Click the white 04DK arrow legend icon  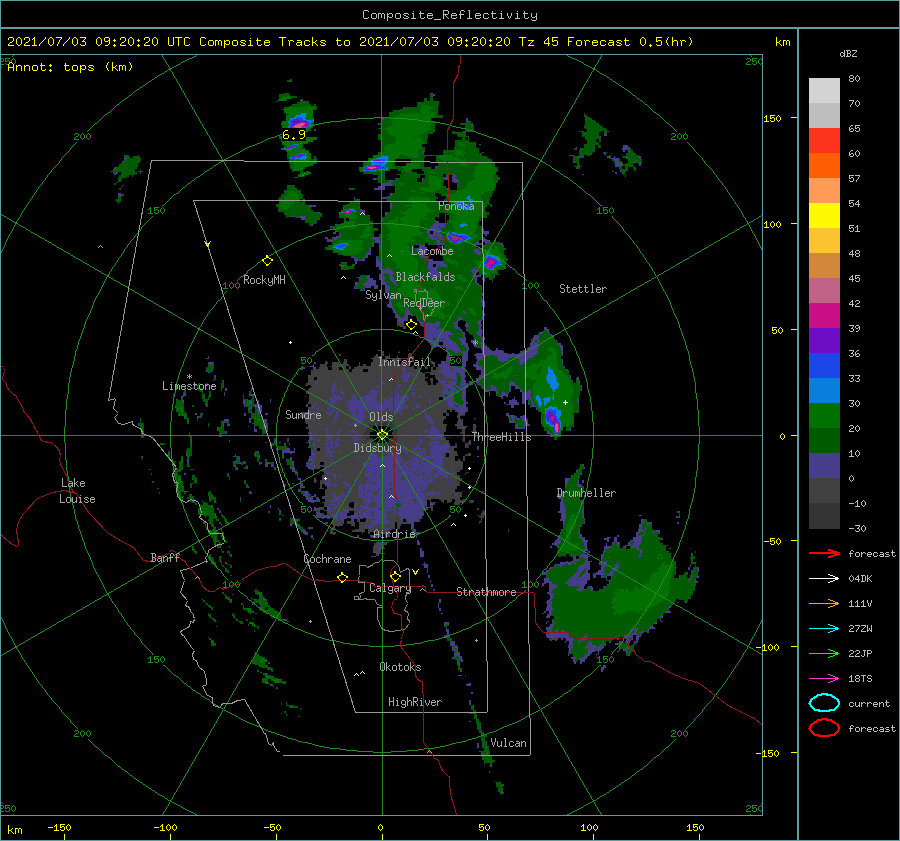[x=824, y=579]
